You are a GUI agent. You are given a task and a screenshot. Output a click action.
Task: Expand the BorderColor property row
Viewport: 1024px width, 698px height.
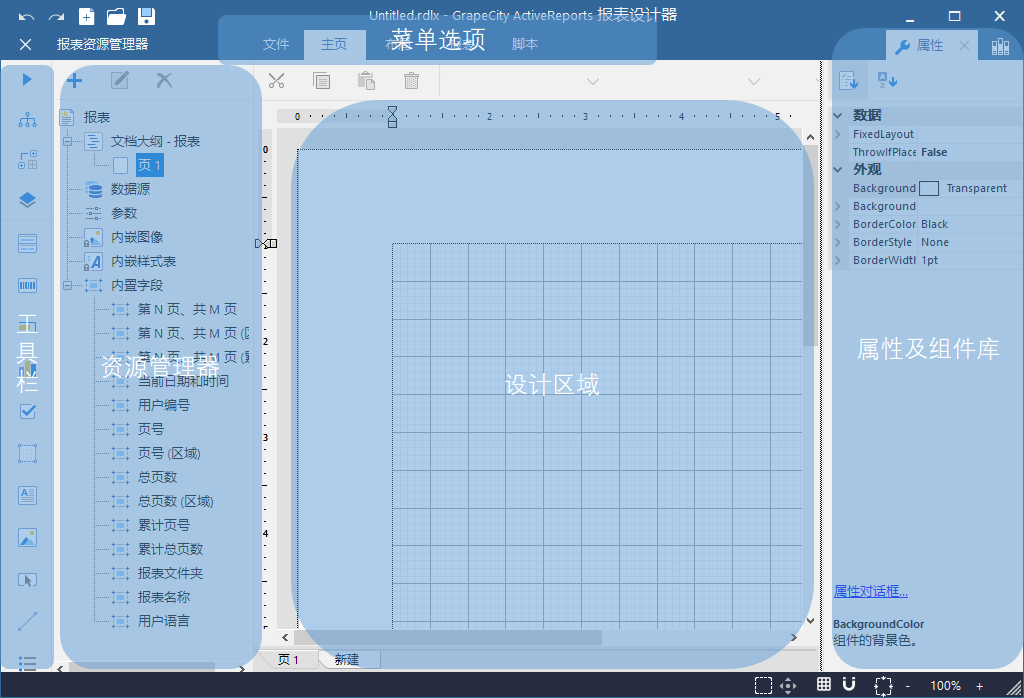[x=838, y=224]
